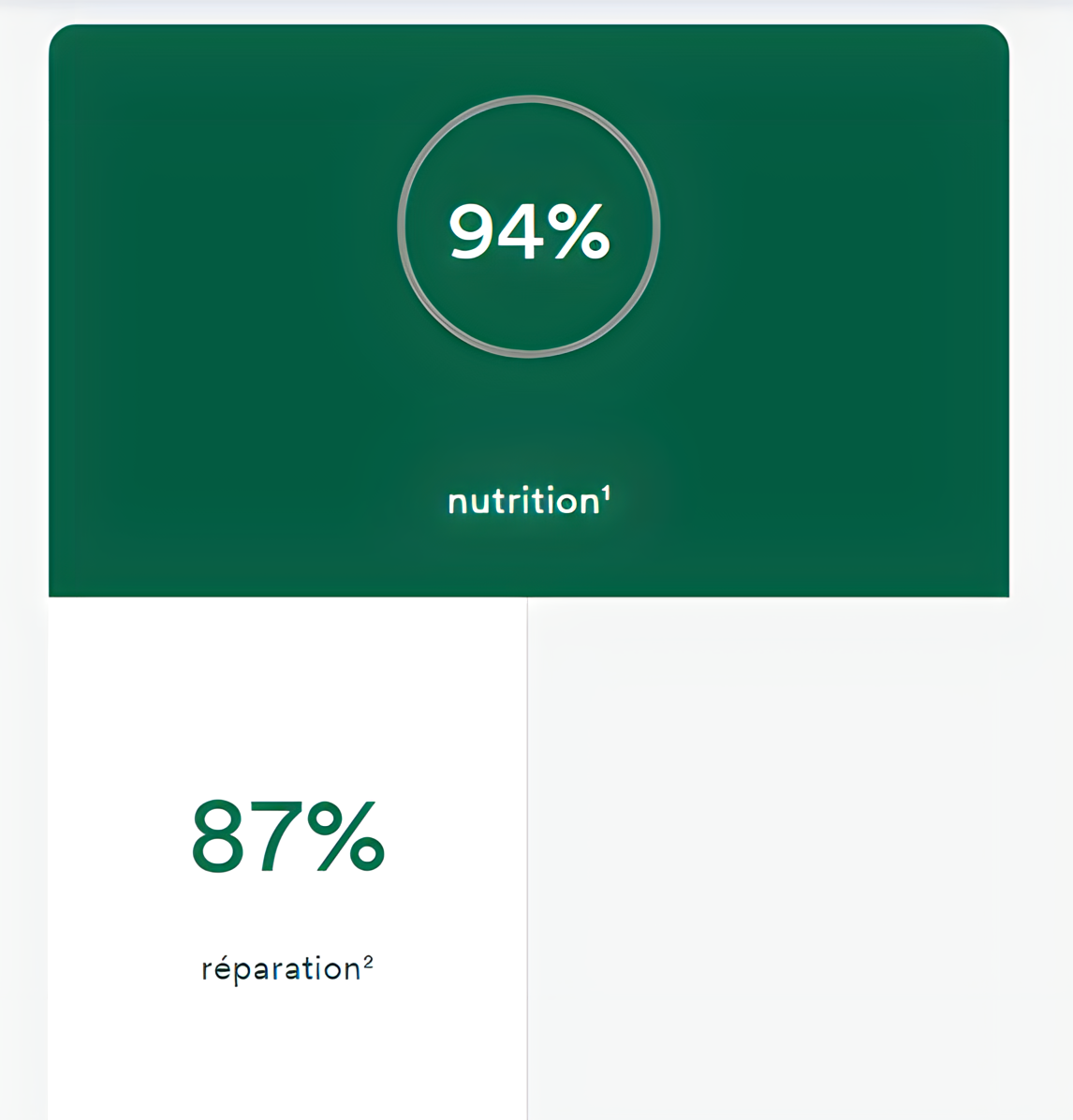
Task: Click the accented é in réparation
Action: point(223,967)
